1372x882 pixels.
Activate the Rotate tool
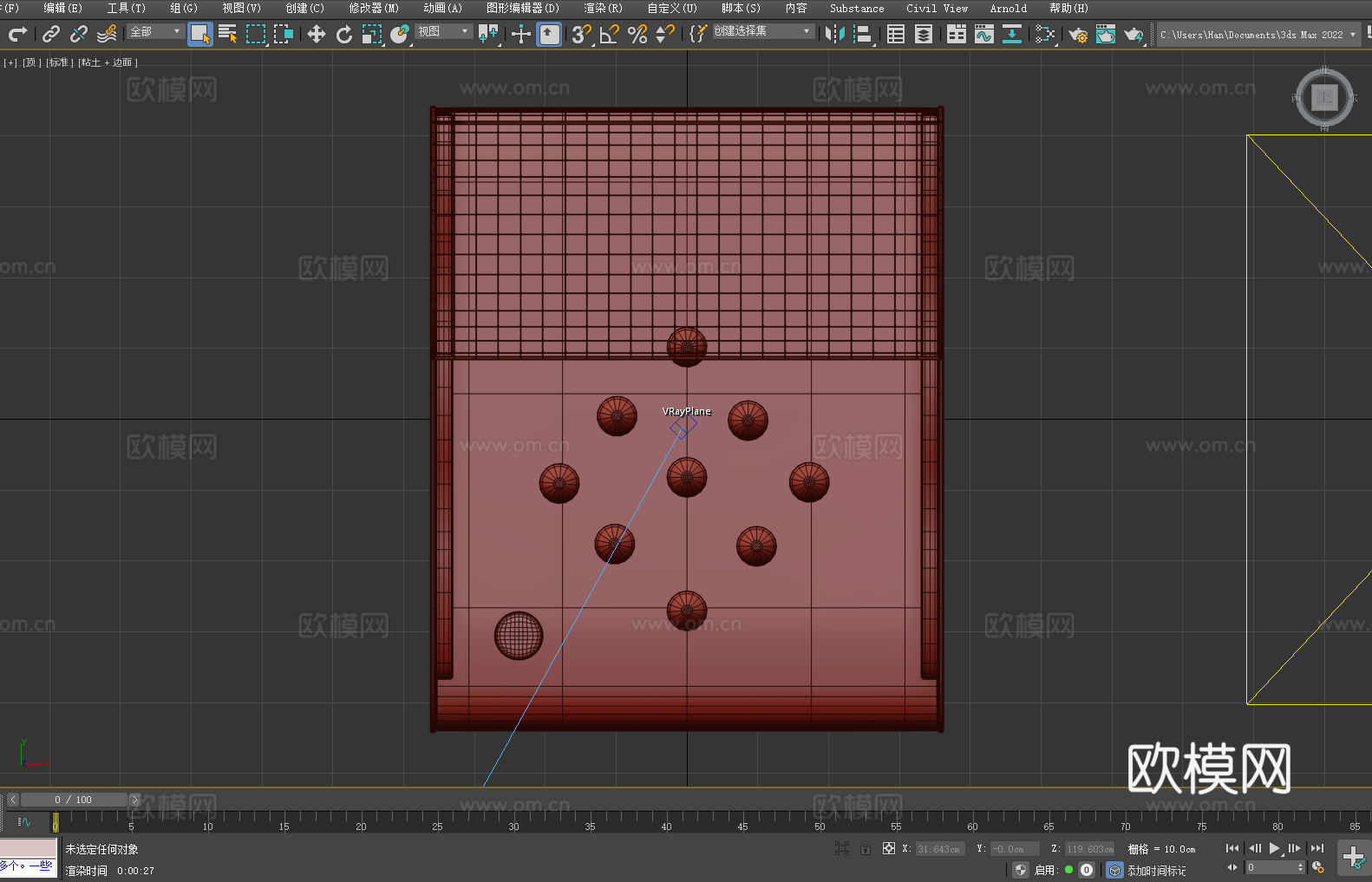point(344,34)
